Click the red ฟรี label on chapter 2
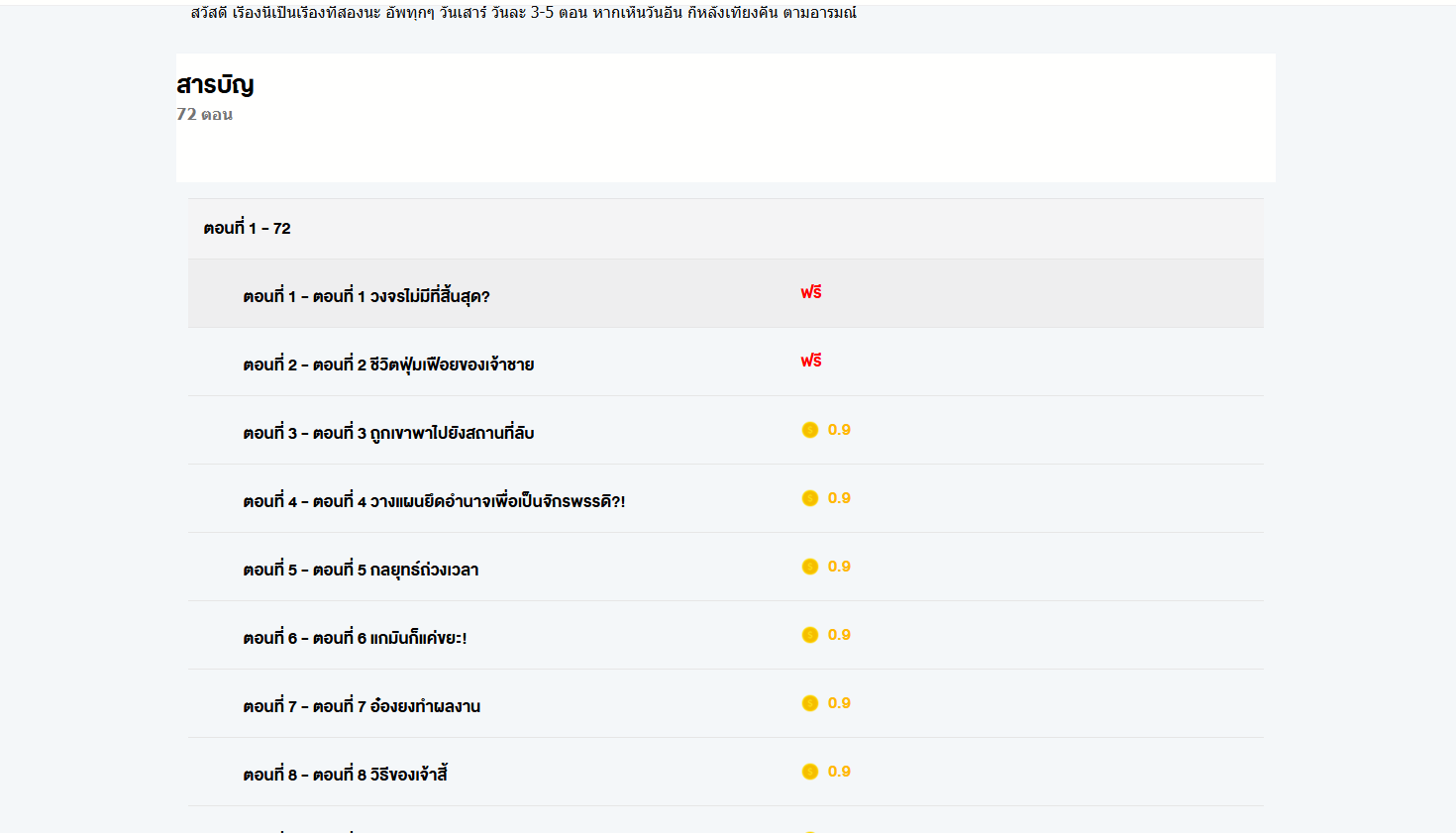 point(811,361)
